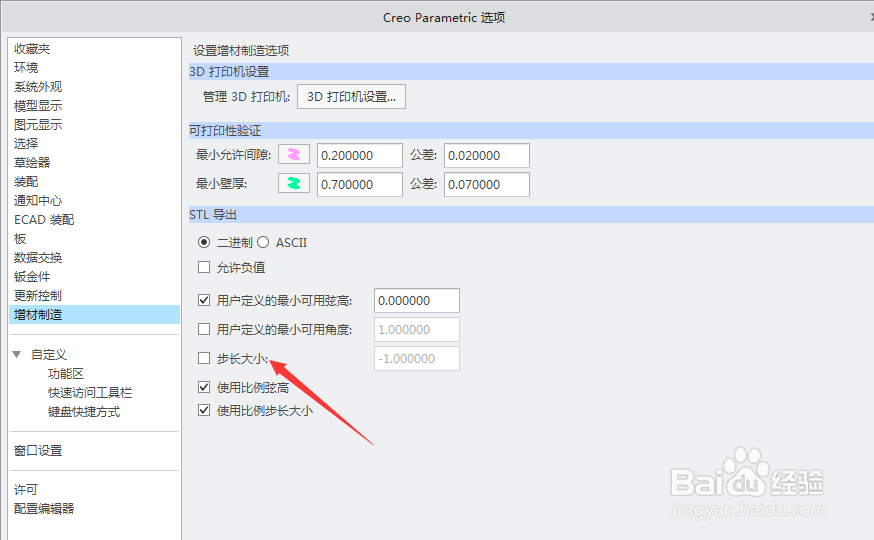
Task: Edit 最小允许间隙 公差 field 0.020000
Action: (487, 155)
